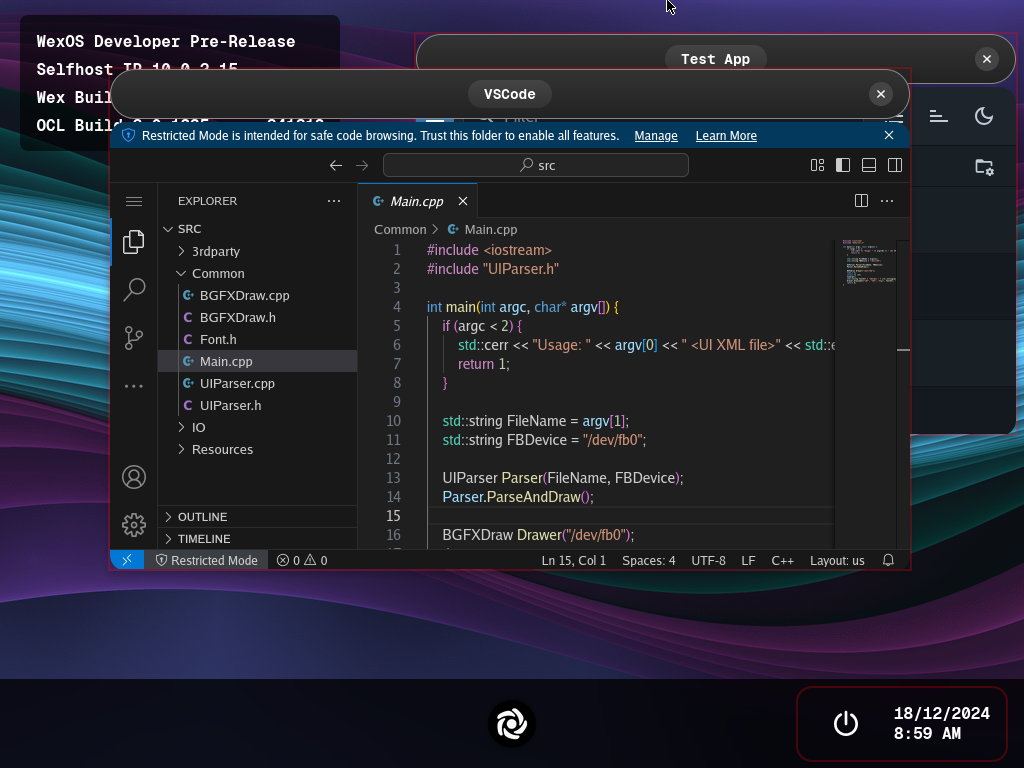Click Main.cpp in the breadcrumb
1024x768 pixels.
click(490, 229)
